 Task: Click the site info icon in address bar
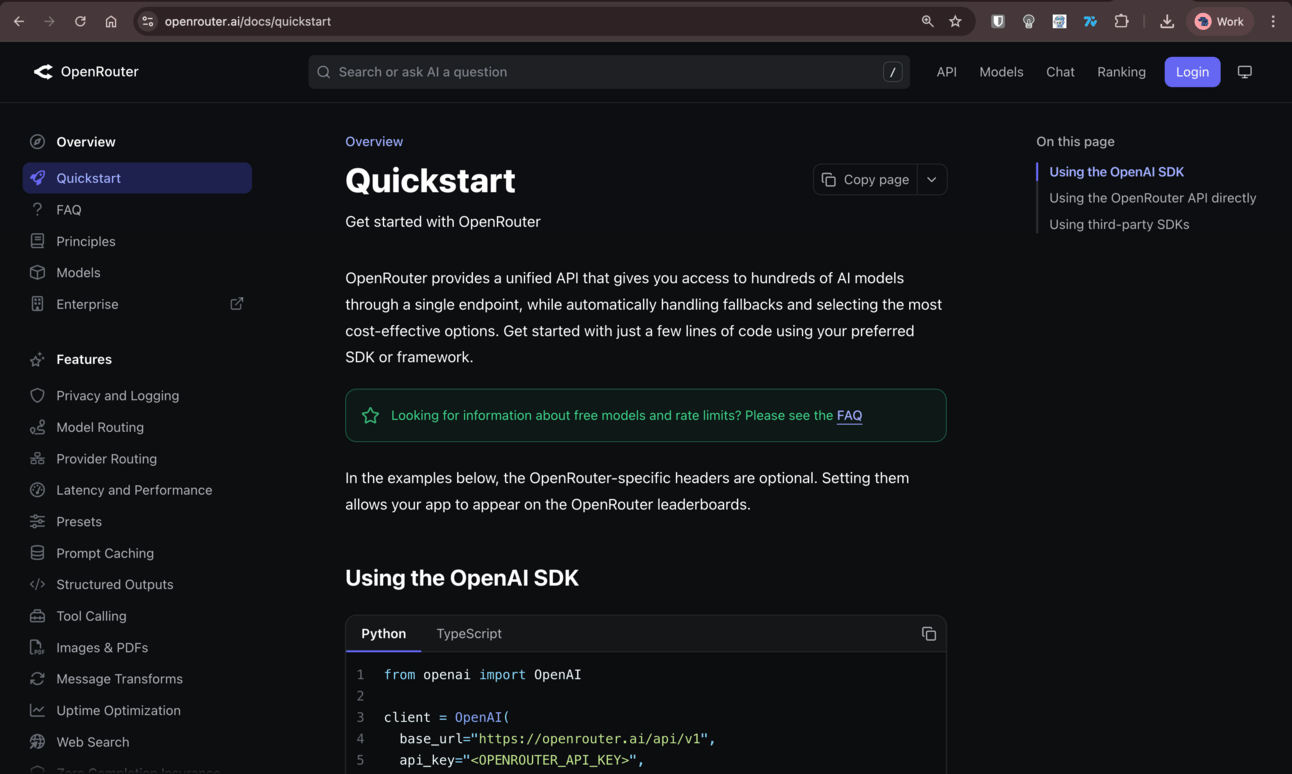click(147, 21)
